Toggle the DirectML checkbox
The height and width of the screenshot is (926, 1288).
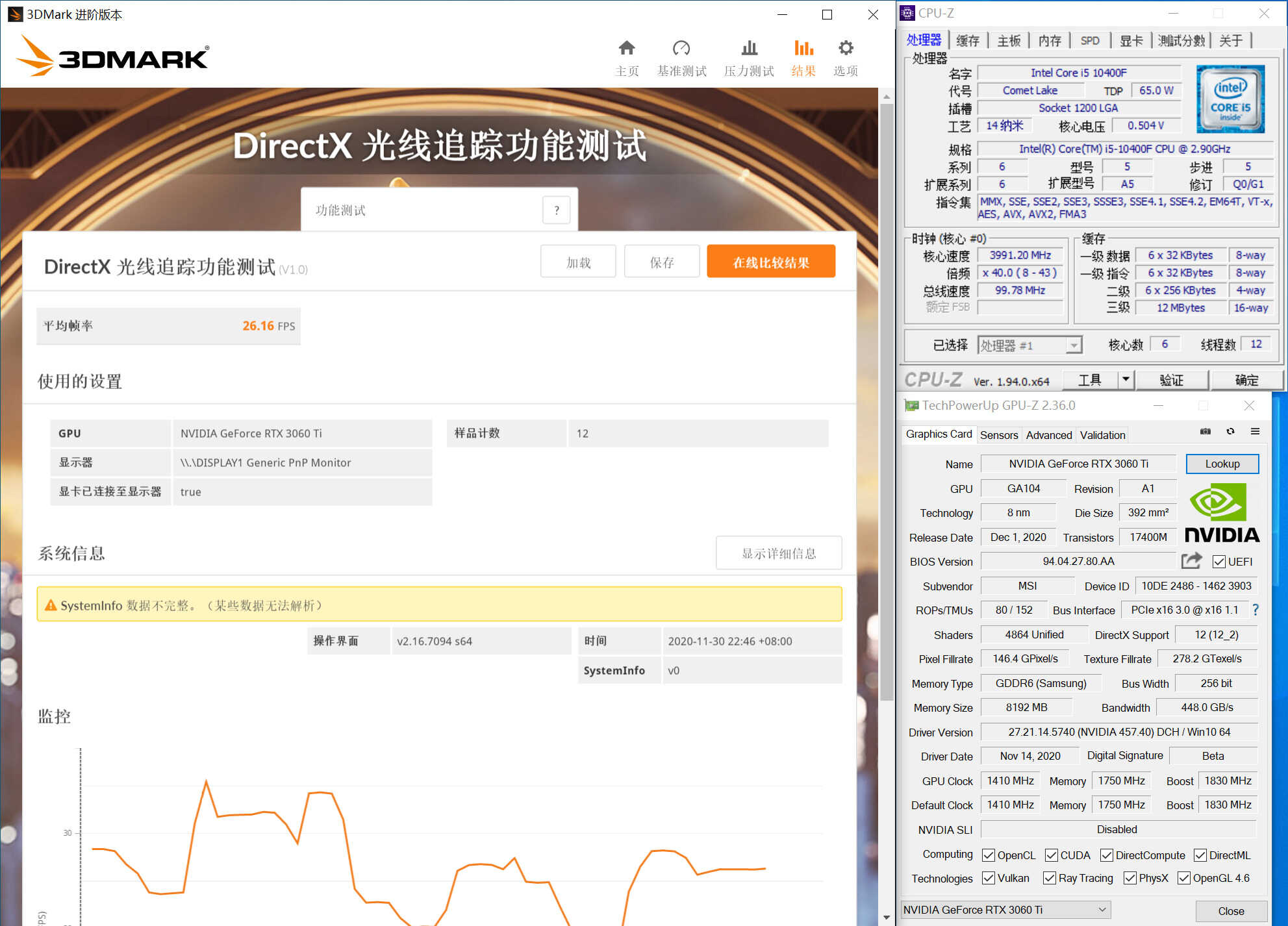1200,855
